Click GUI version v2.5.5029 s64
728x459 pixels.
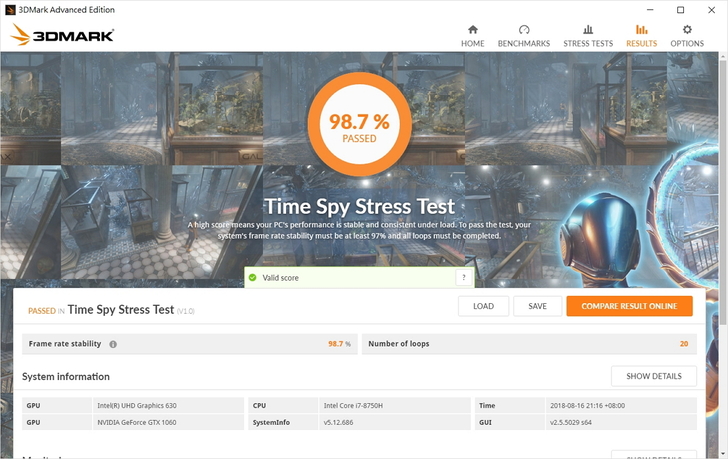571,422
